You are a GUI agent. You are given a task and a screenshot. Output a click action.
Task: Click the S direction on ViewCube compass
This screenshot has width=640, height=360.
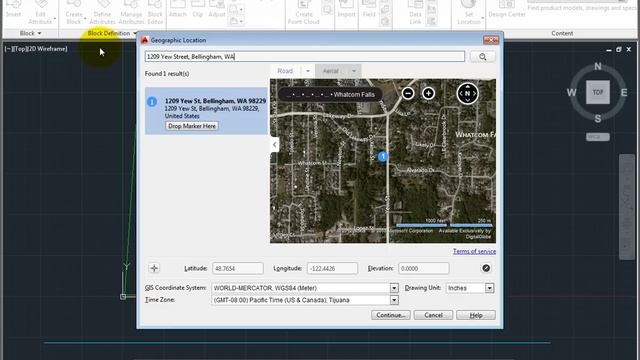(x=598, y=119)
